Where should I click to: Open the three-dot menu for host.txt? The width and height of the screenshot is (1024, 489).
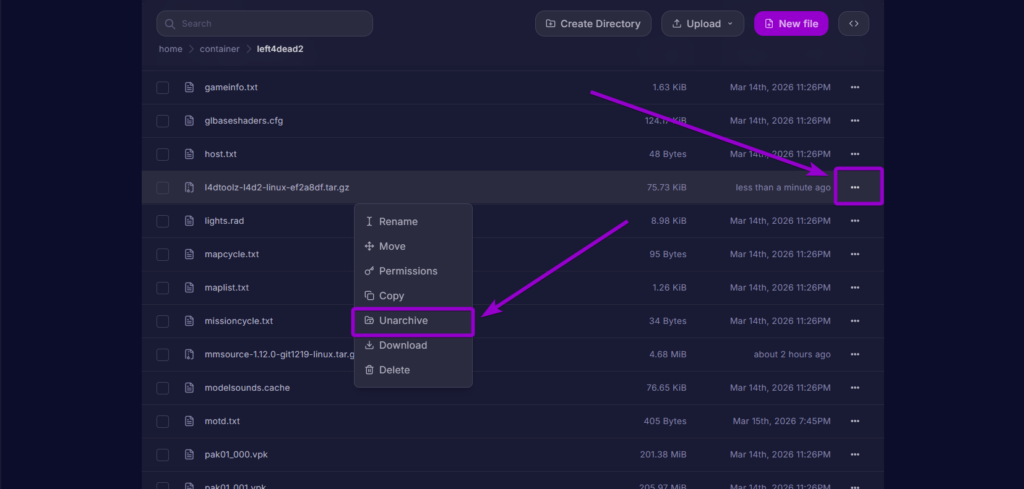point(855,154)
